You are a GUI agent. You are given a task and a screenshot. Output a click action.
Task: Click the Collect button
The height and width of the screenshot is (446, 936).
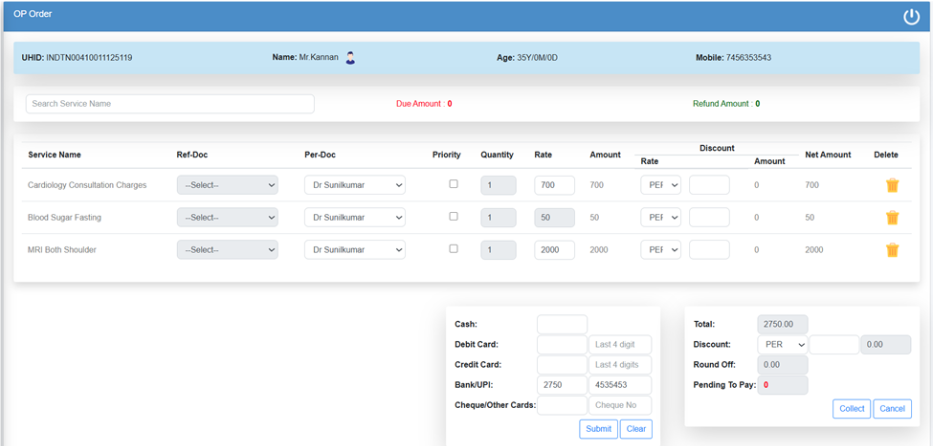(x=851, y=408)
